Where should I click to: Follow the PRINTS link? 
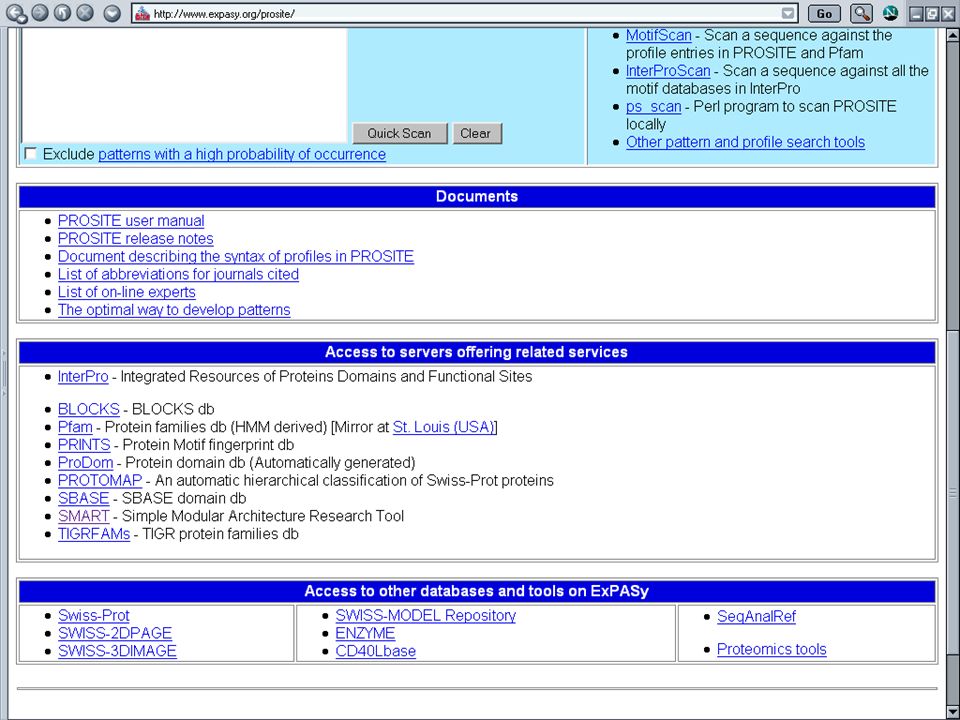pos(84,444)
